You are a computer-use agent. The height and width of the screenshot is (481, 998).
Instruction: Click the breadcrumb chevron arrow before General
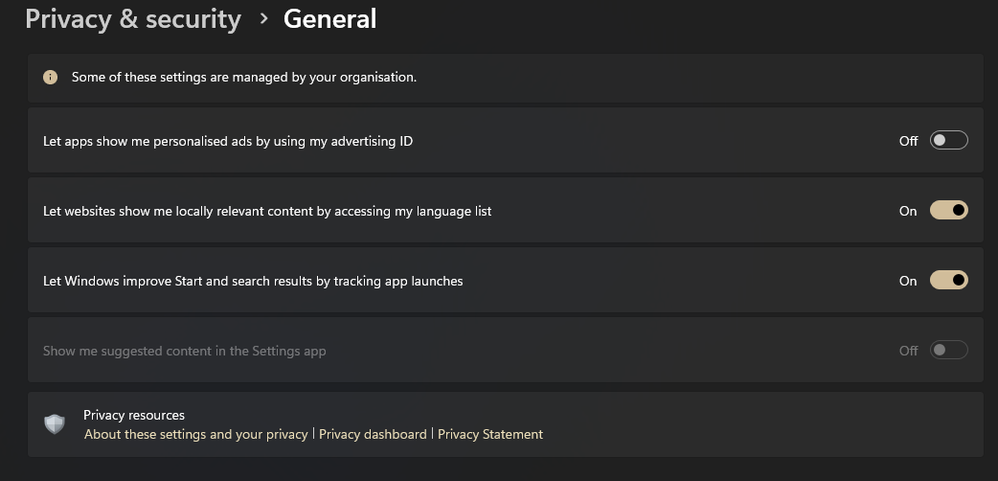point(263,19)
